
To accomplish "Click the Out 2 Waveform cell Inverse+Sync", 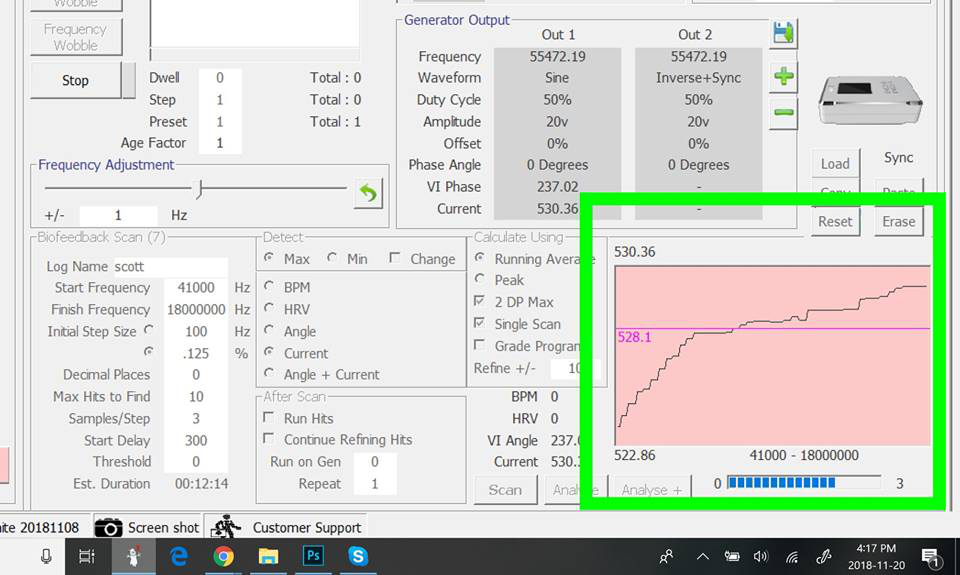I will (698, 78).
